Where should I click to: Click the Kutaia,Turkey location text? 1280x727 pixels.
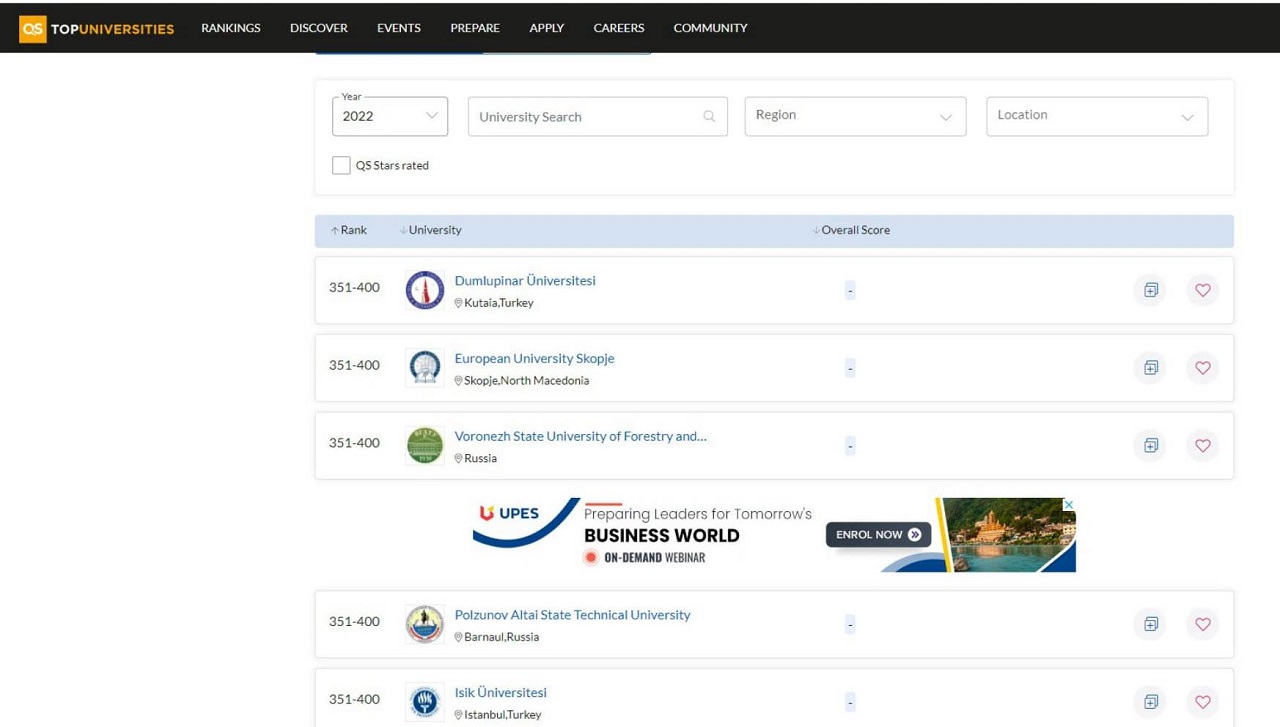(x=499, y=303)
